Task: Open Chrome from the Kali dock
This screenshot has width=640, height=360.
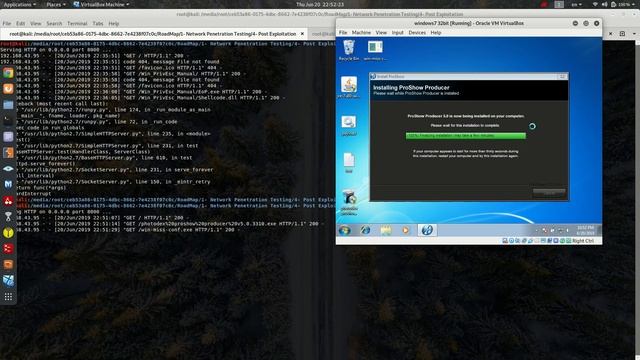Action: (8, 73)
